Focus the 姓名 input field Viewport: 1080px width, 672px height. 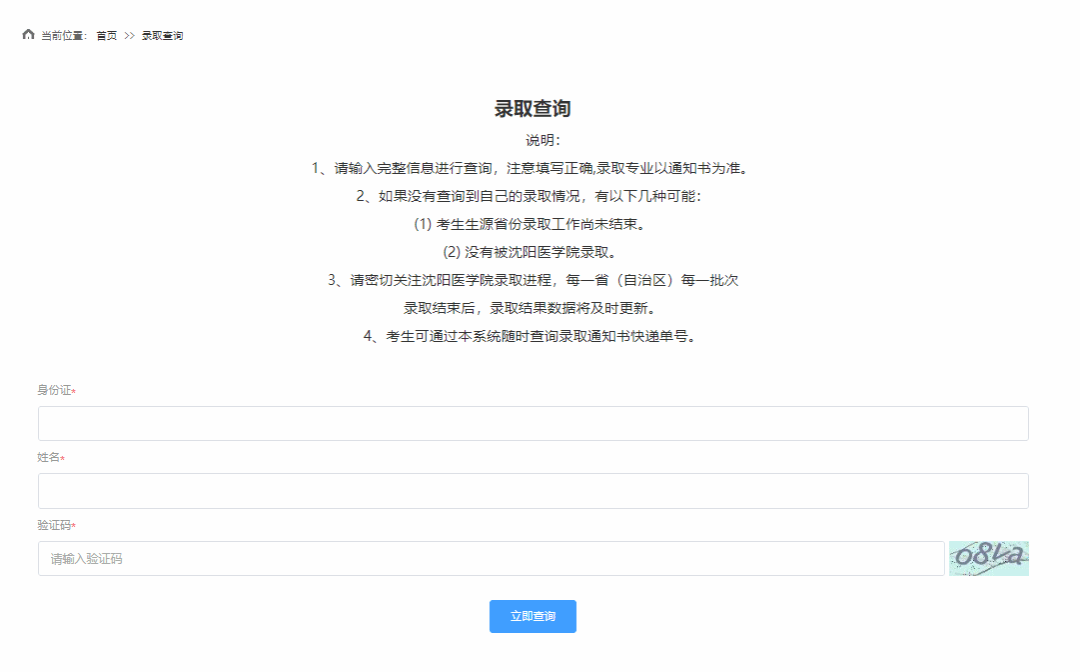click(533, 491)
